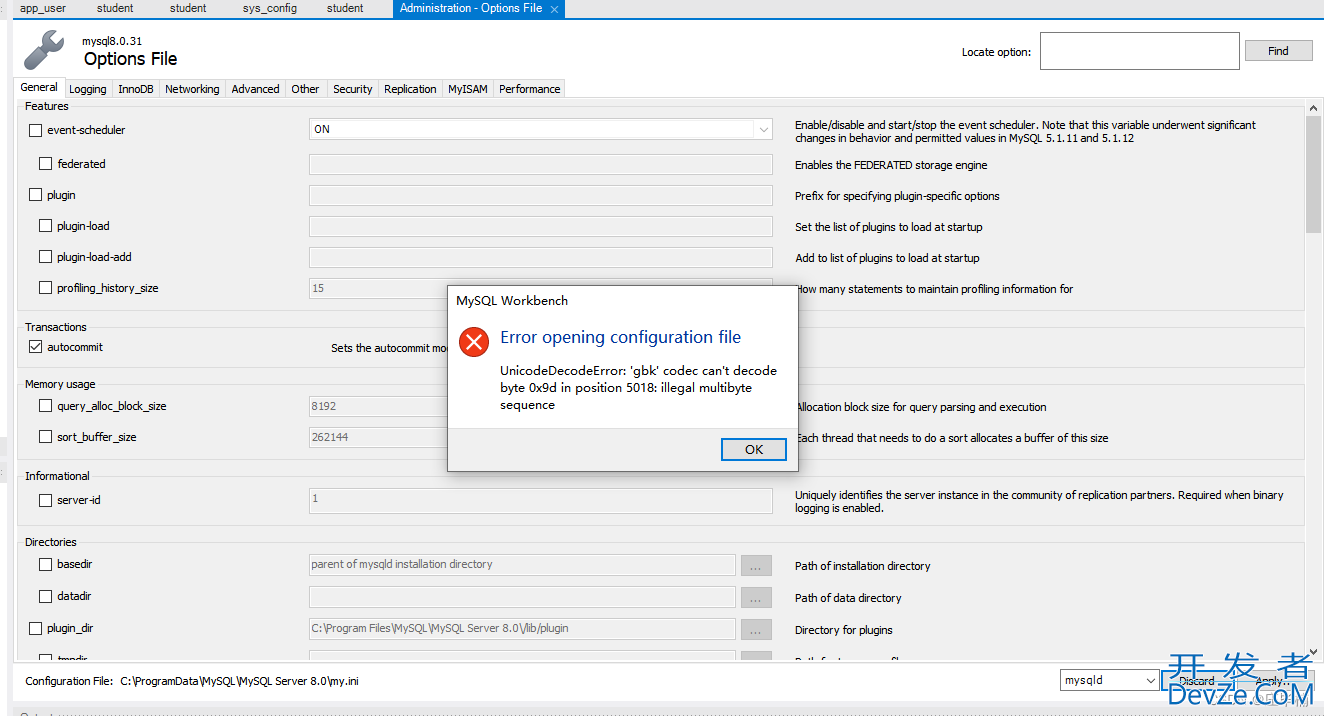Viewport: 1324px width, 716px height.
Task: Click OK in the error dialog
Action: 754,449
